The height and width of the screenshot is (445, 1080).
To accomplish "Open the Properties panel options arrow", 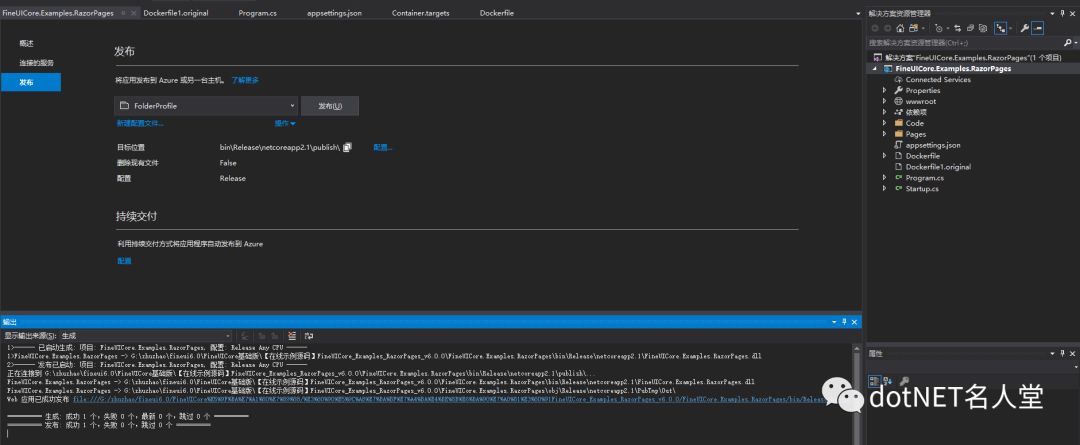I will tap(1053, 353).
